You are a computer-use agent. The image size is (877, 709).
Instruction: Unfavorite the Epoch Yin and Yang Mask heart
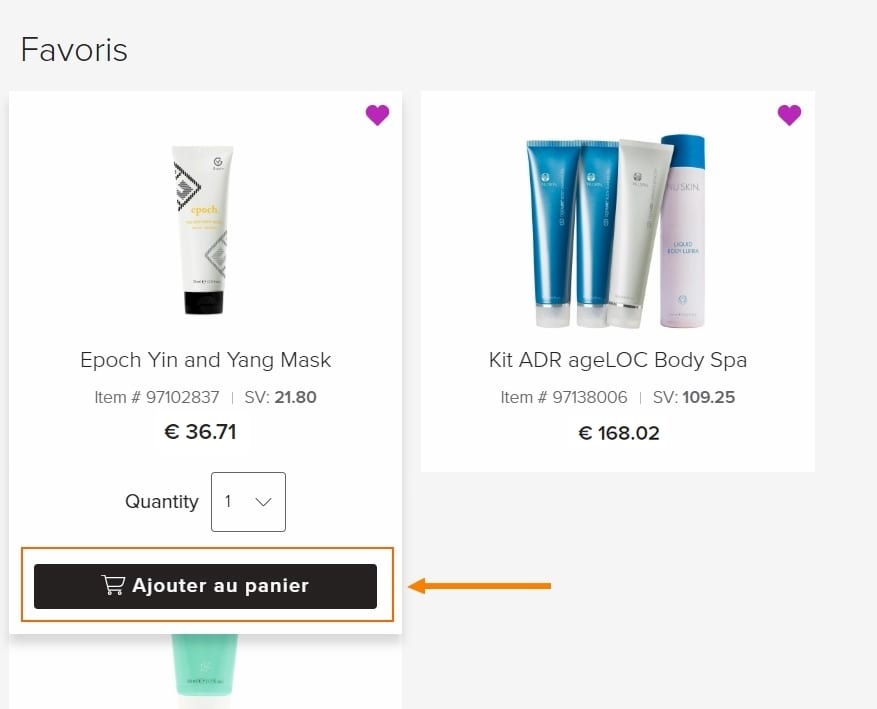377,115
